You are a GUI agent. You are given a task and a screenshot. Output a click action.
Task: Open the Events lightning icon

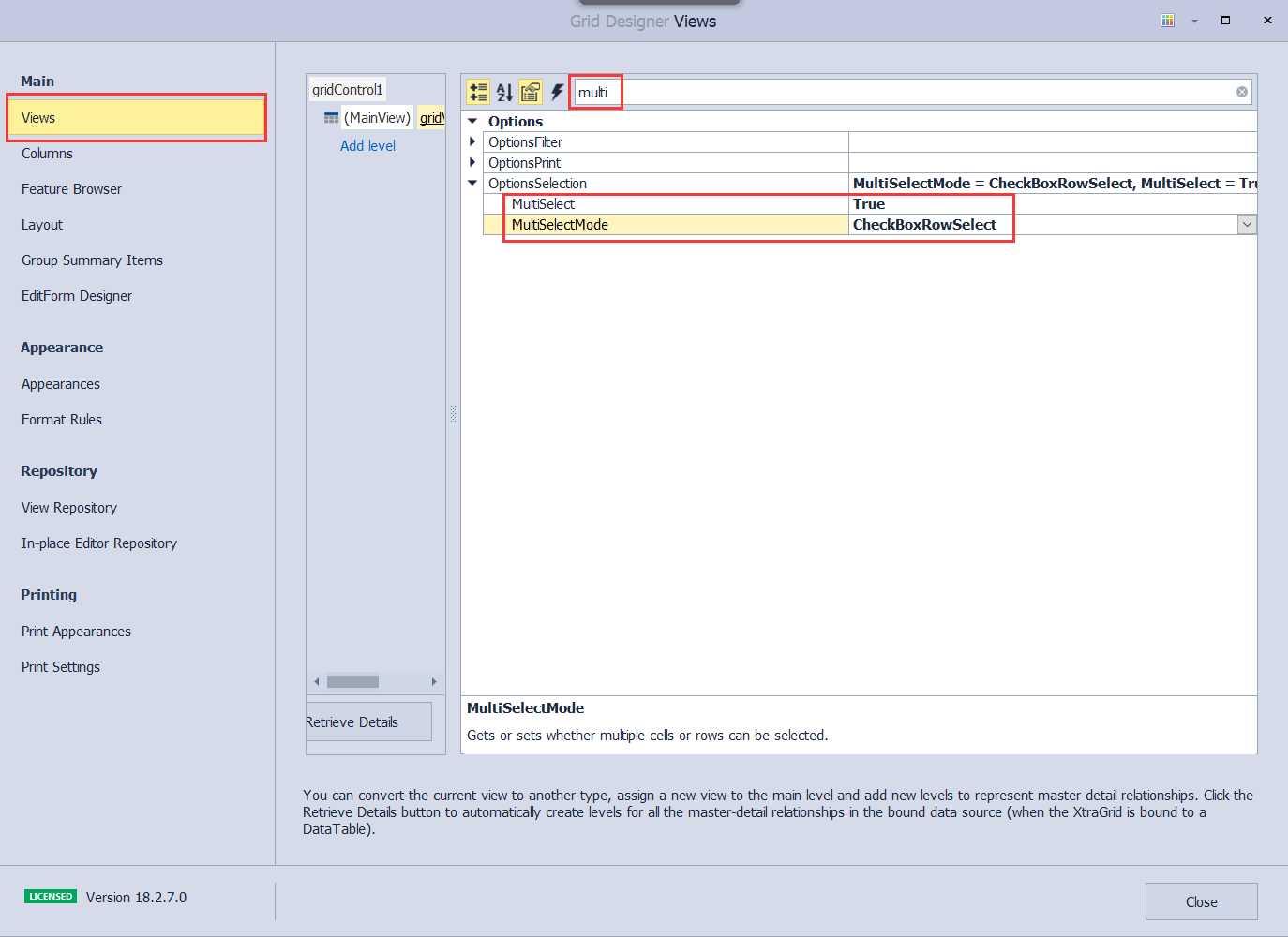pyautogui.click(x=557, y=92)
